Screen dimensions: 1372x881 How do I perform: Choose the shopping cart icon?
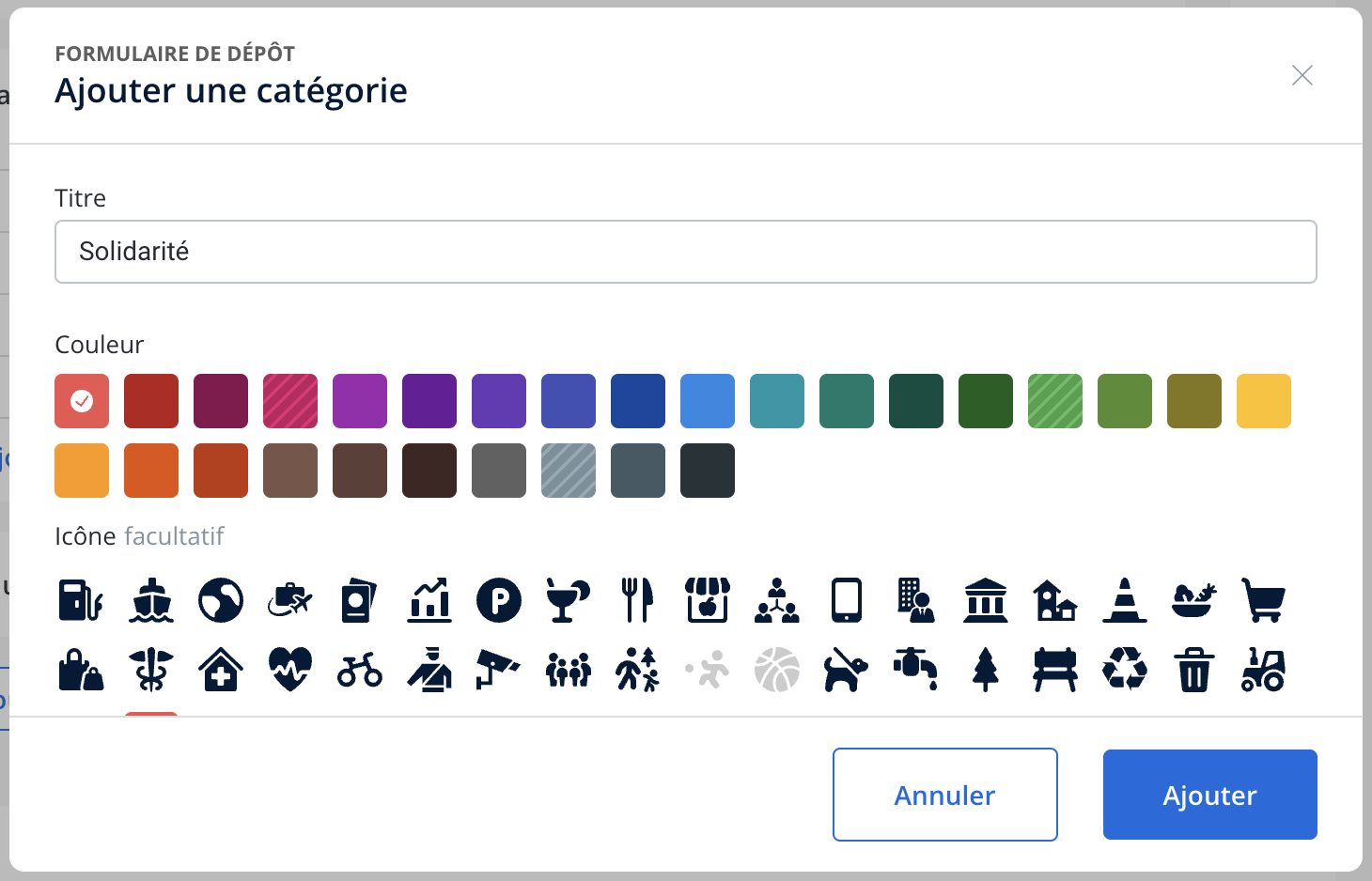point(1264,600)
